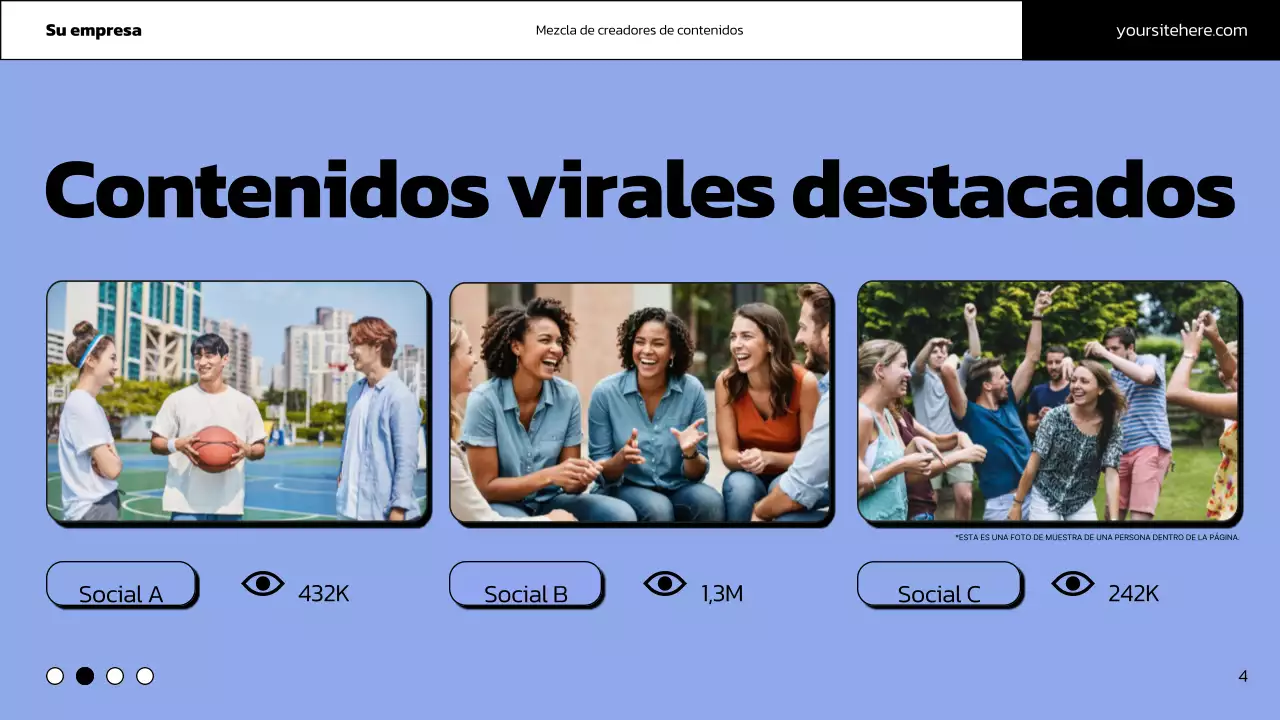The image size is (1280, 720).
Task: Open the outdoor party photo under Social C
Action: point(1049,402)
